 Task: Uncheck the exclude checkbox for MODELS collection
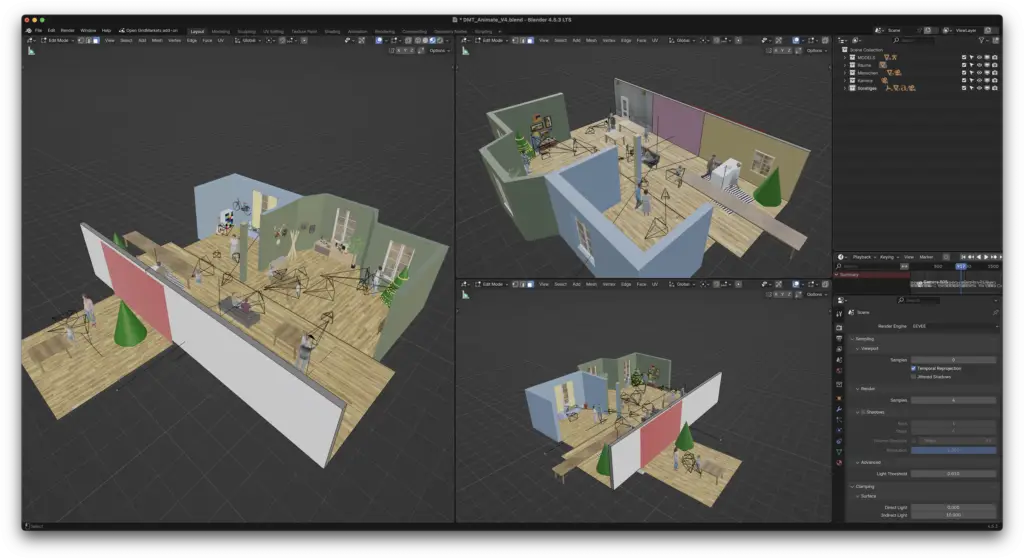[x=964, y=57]
